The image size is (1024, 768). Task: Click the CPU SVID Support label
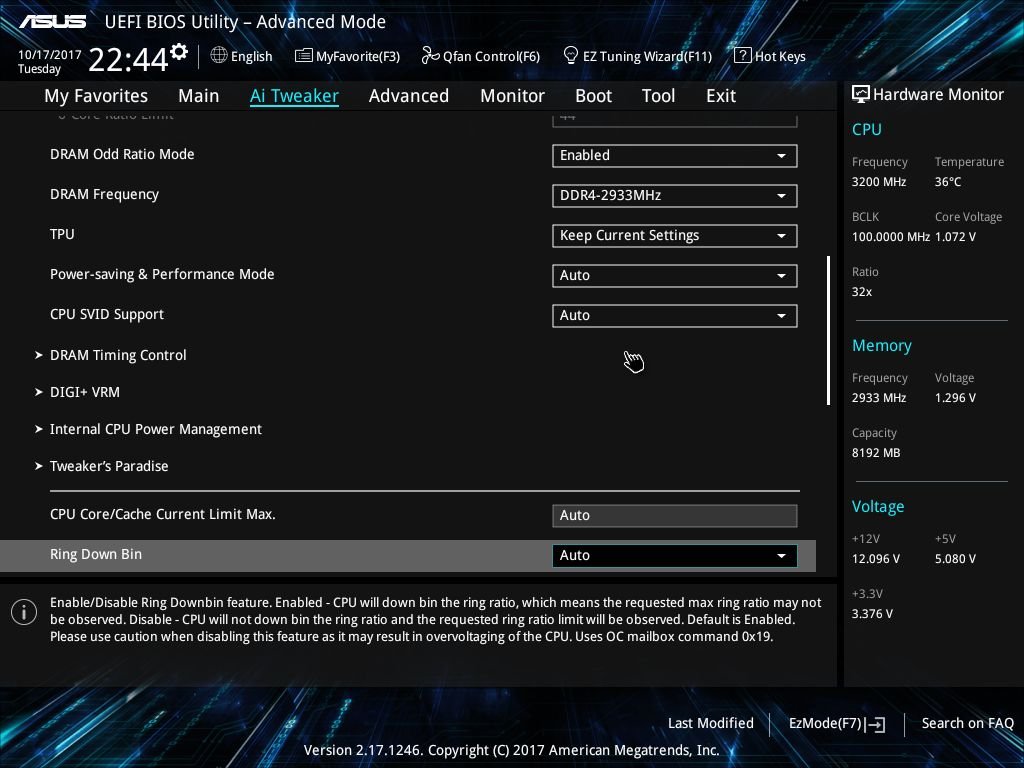click(x=107, y=315)
